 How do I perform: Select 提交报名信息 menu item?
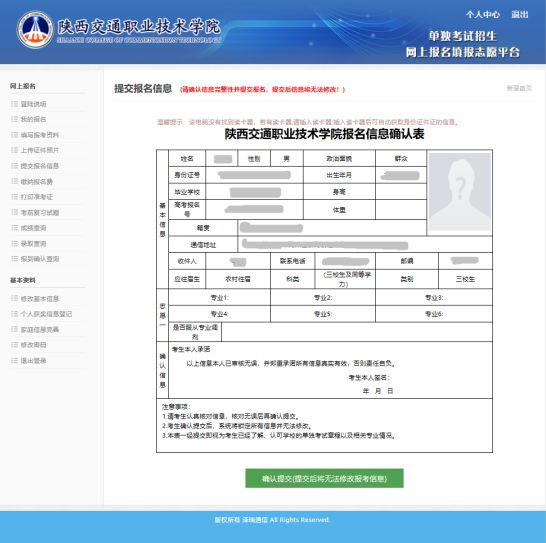(40, 166)
